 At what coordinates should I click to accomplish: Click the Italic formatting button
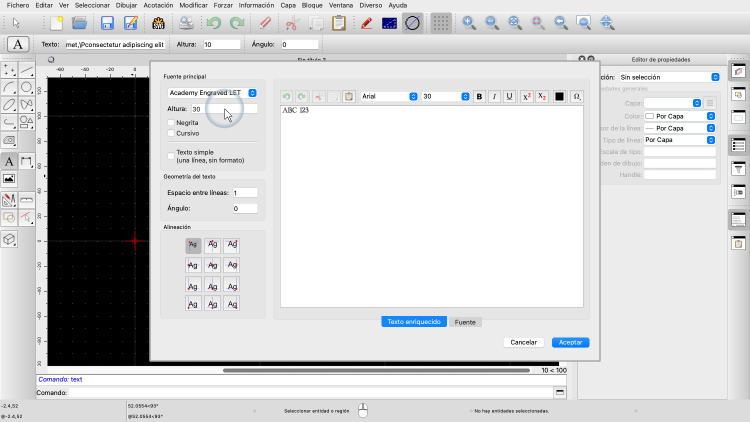pos(495,96)
